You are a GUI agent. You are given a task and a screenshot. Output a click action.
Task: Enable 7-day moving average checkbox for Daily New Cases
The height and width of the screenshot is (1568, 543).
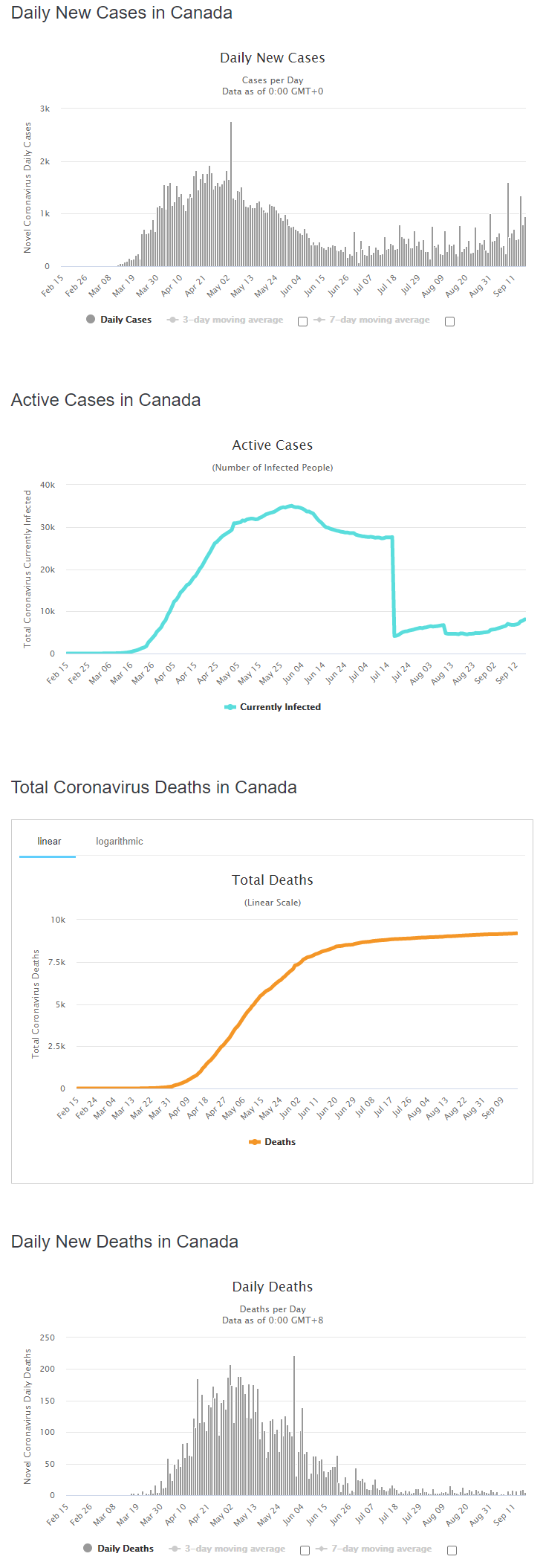(449, 321)
